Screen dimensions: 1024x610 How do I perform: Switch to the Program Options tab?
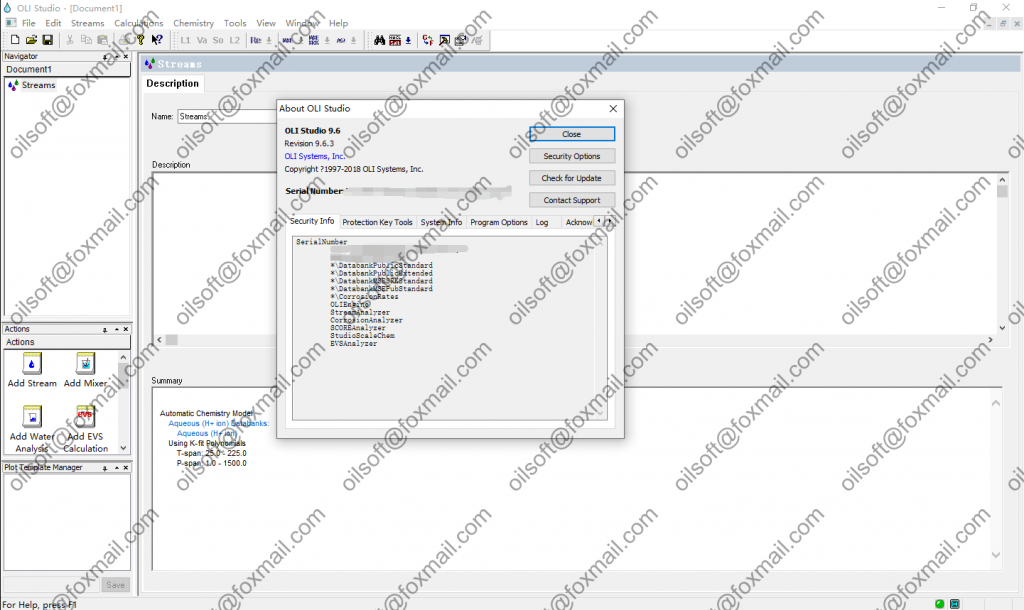pos(499,222)
